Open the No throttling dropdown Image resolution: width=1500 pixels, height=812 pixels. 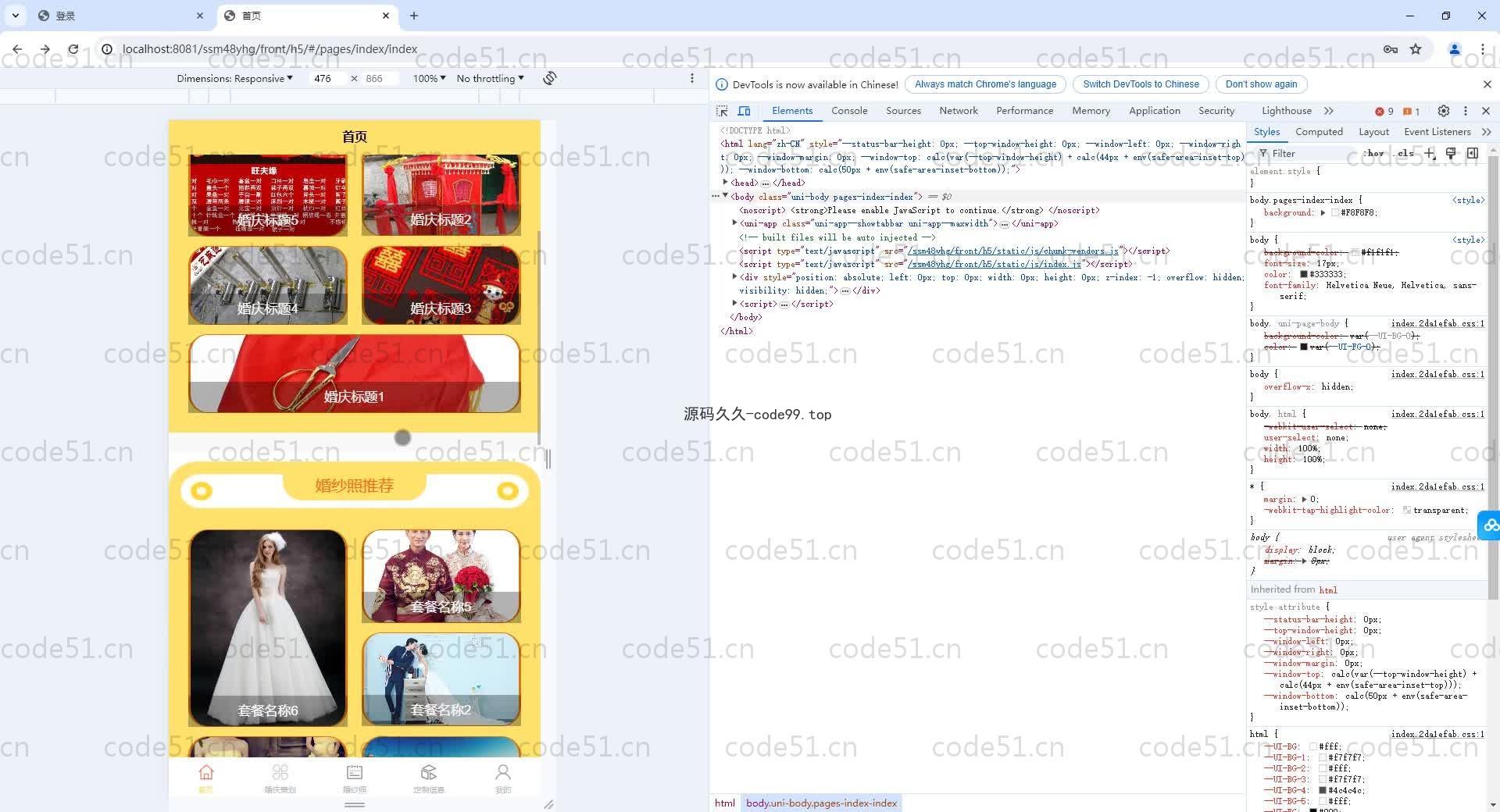(x=491, y=78)
